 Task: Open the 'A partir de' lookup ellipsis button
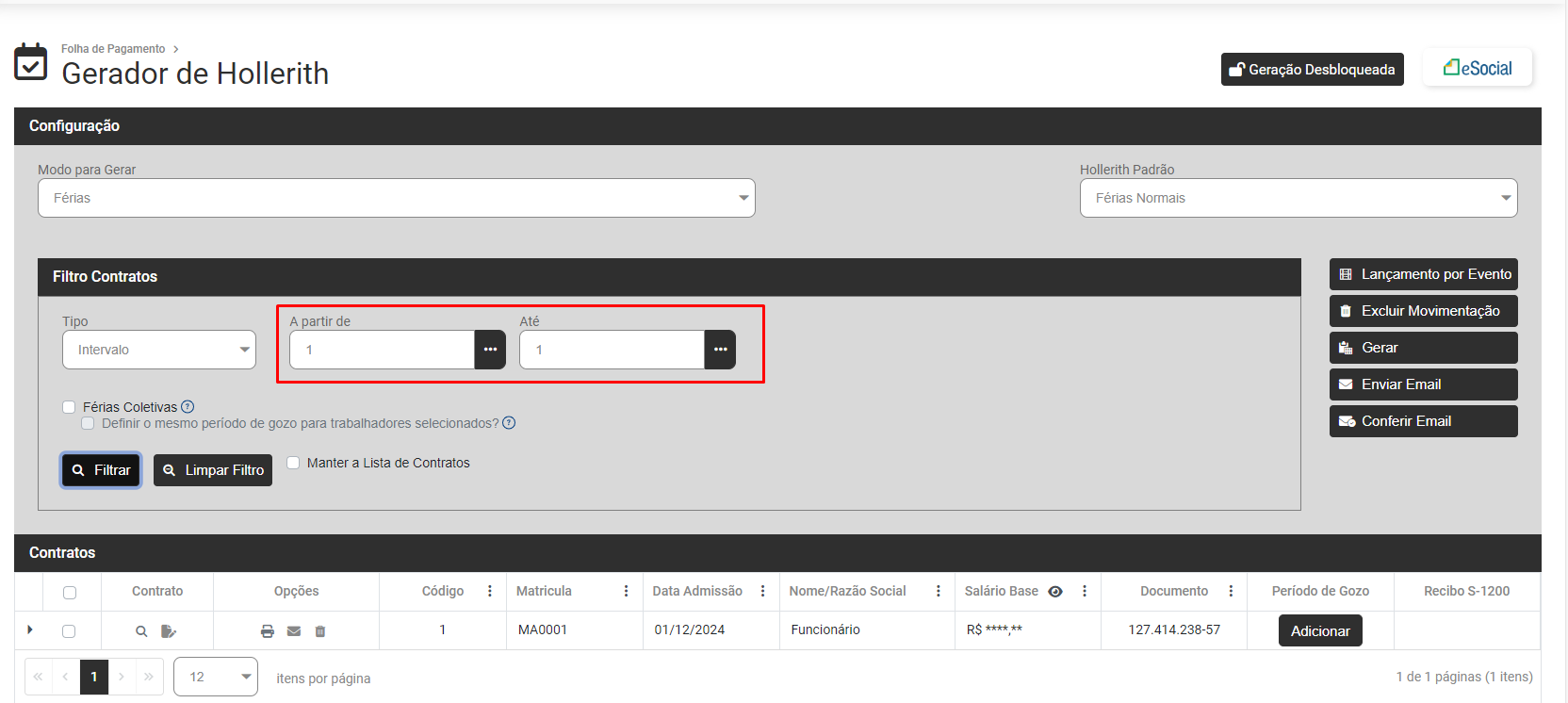click(490, 350)
